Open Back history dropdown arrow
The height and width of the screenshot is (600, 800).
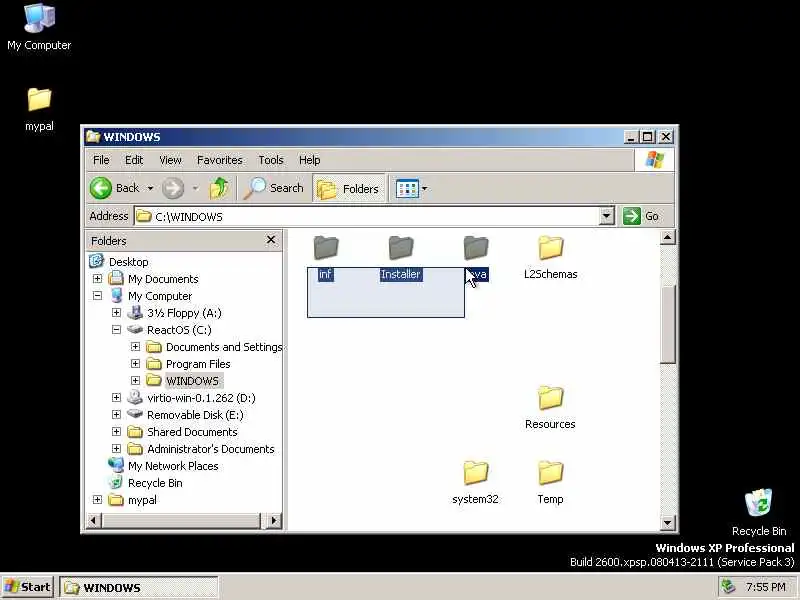pos(150,188)
